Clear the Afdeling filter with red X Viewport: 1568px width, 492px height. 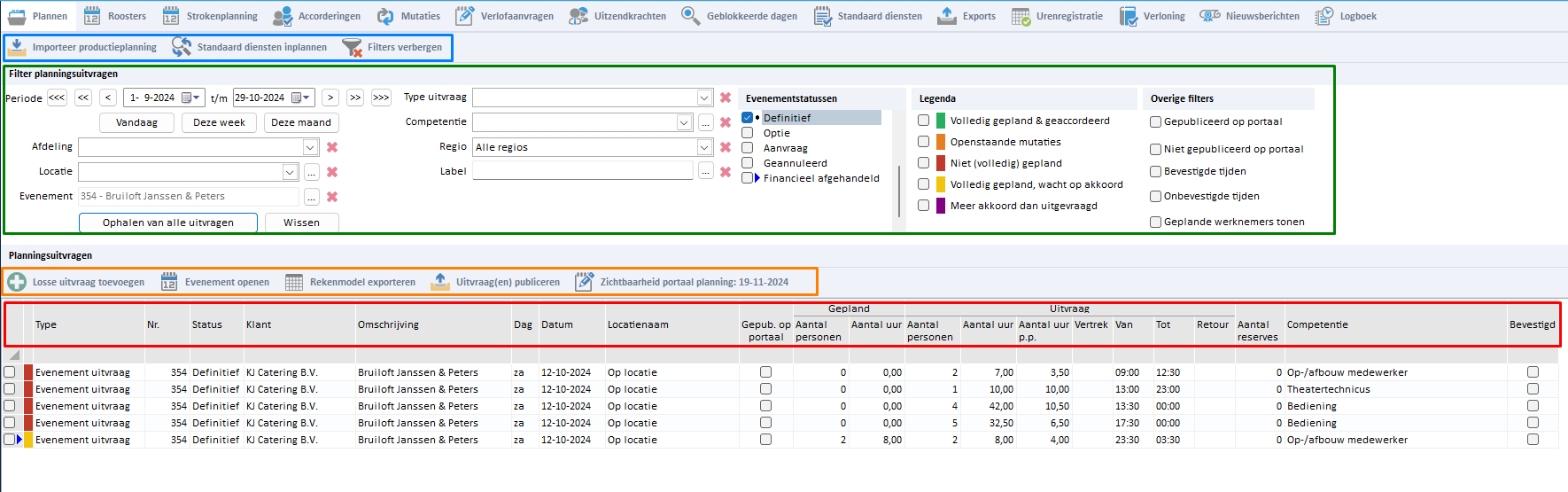332,147
